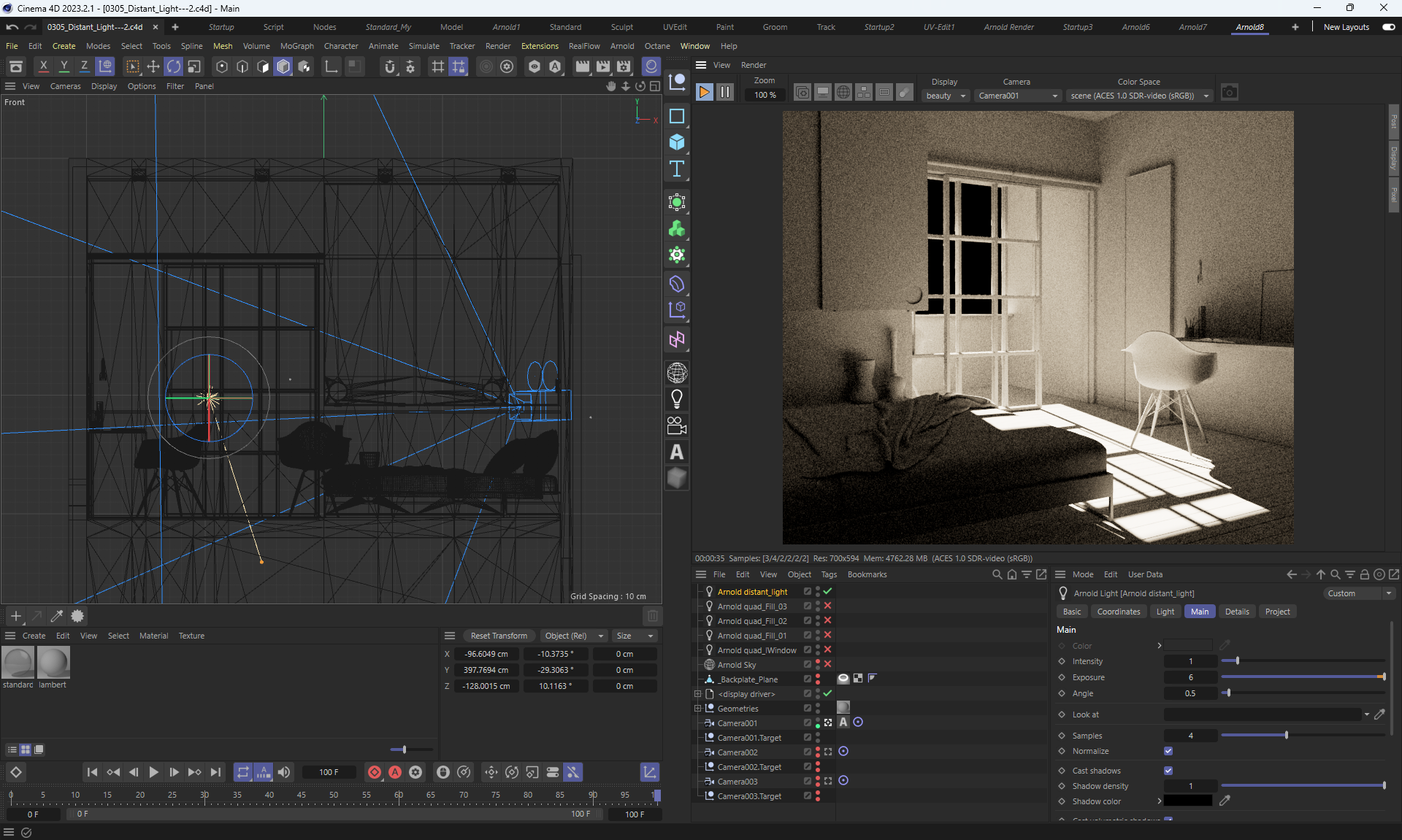Toggle the Normalize checkbox
Image resolution: width=1402 pixels, height=840 pixels.
pos(1168,751)
